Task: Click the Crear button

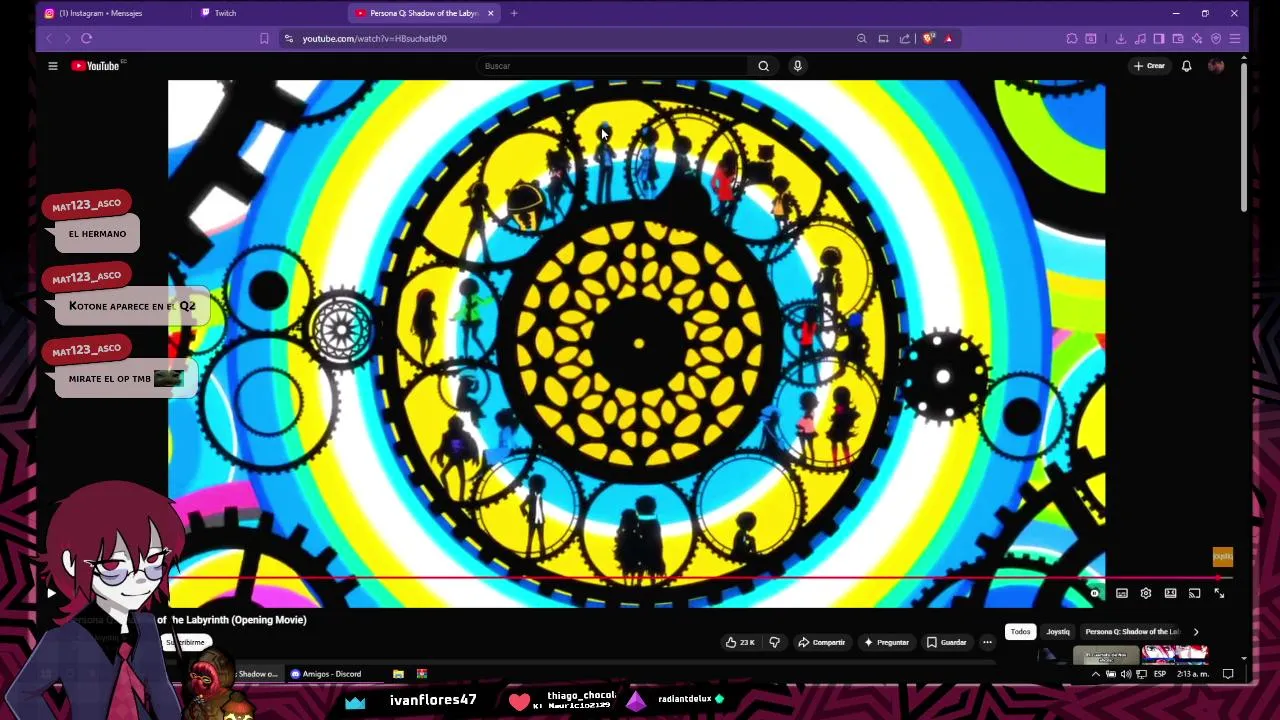Action: [1149, 66]
